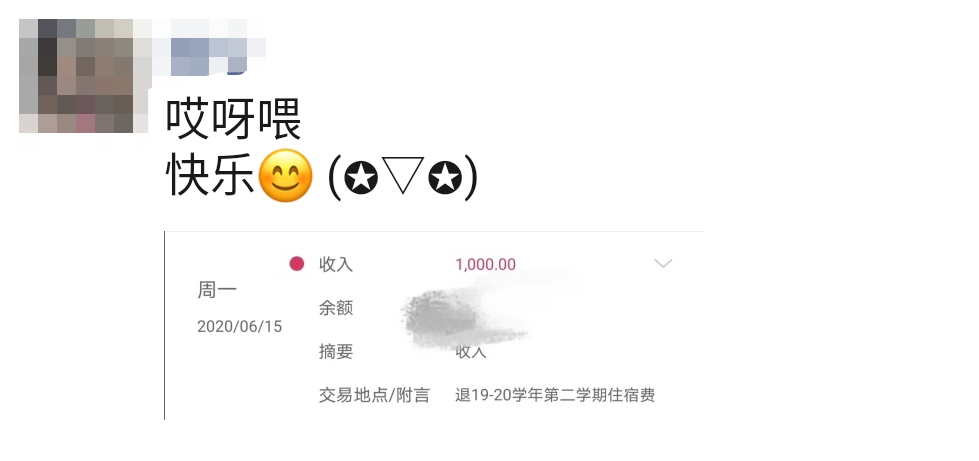Click the 2020/06/15 date

[240, 327]
